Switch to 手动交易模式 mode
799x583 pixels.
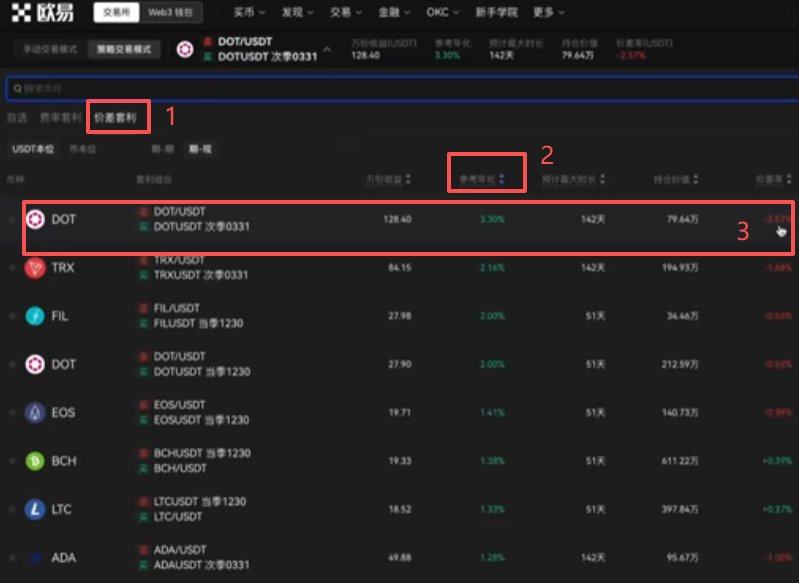[50, 49]
